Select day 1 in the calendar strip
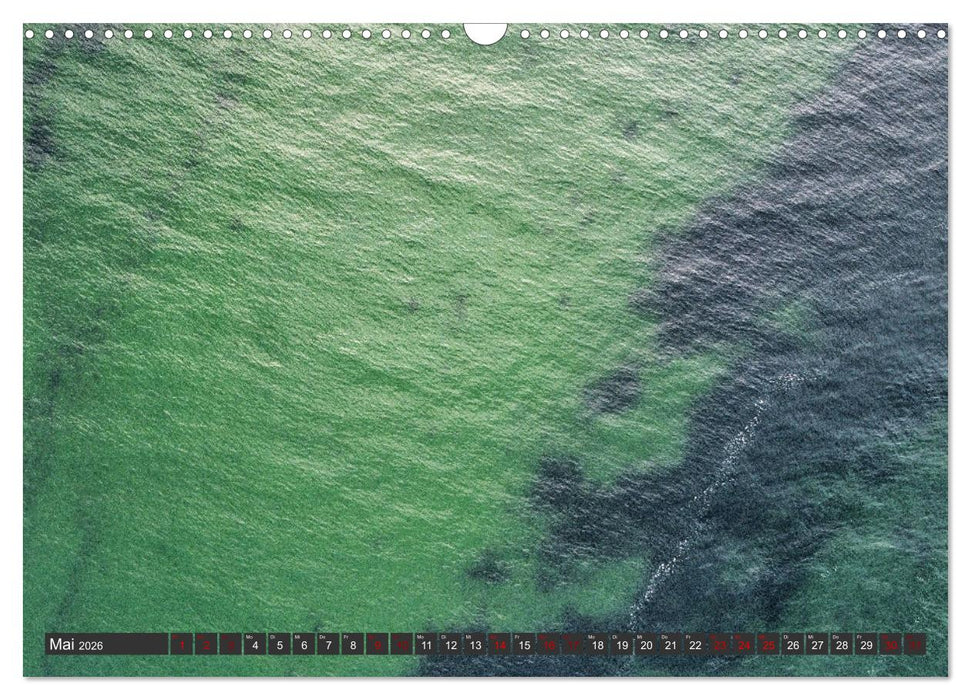971x700 pixels. point(182,645)
